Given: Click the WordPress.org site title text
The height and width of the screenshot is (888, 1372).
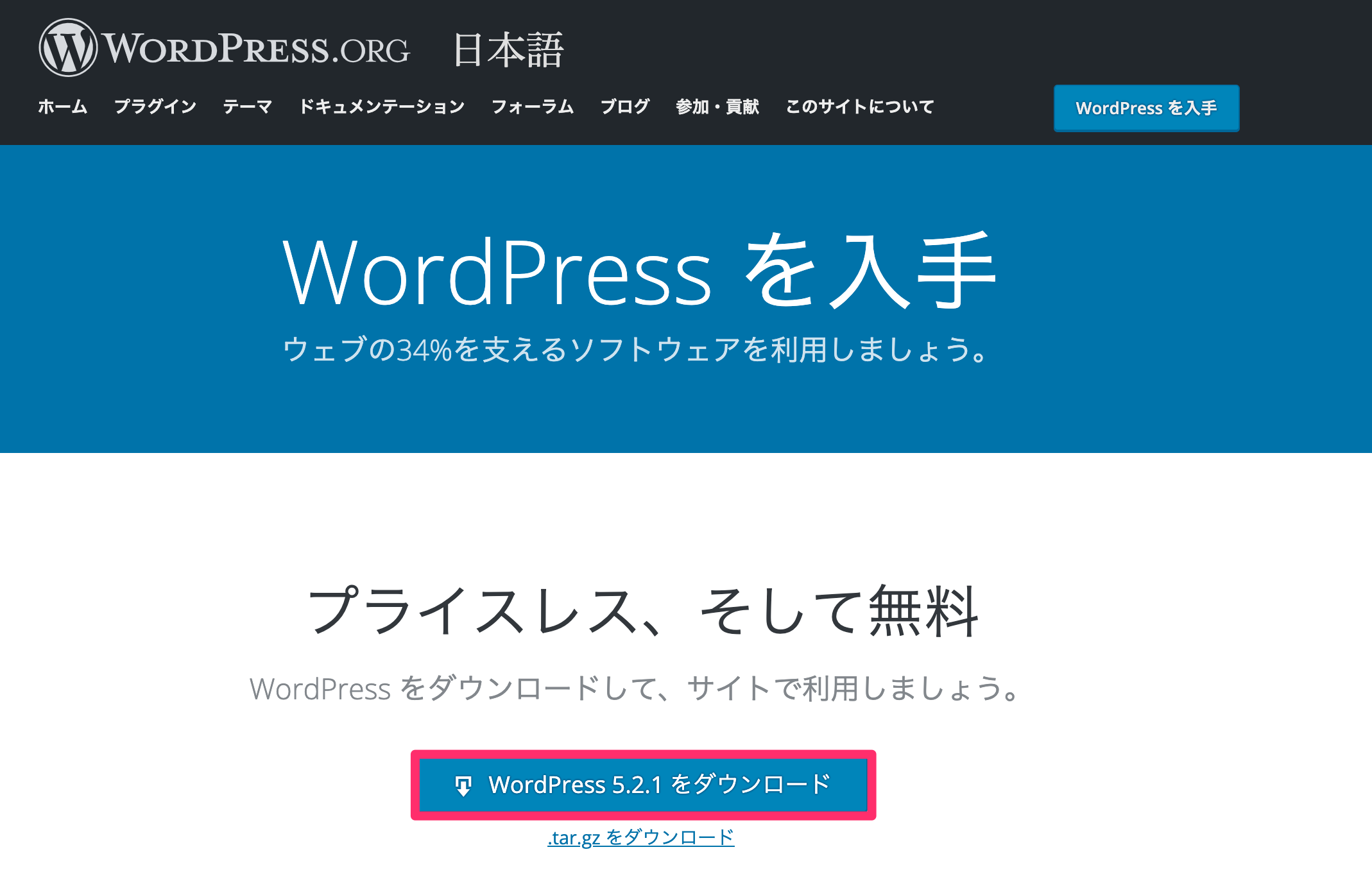Looking at the screenshot, I should point(256,49).
